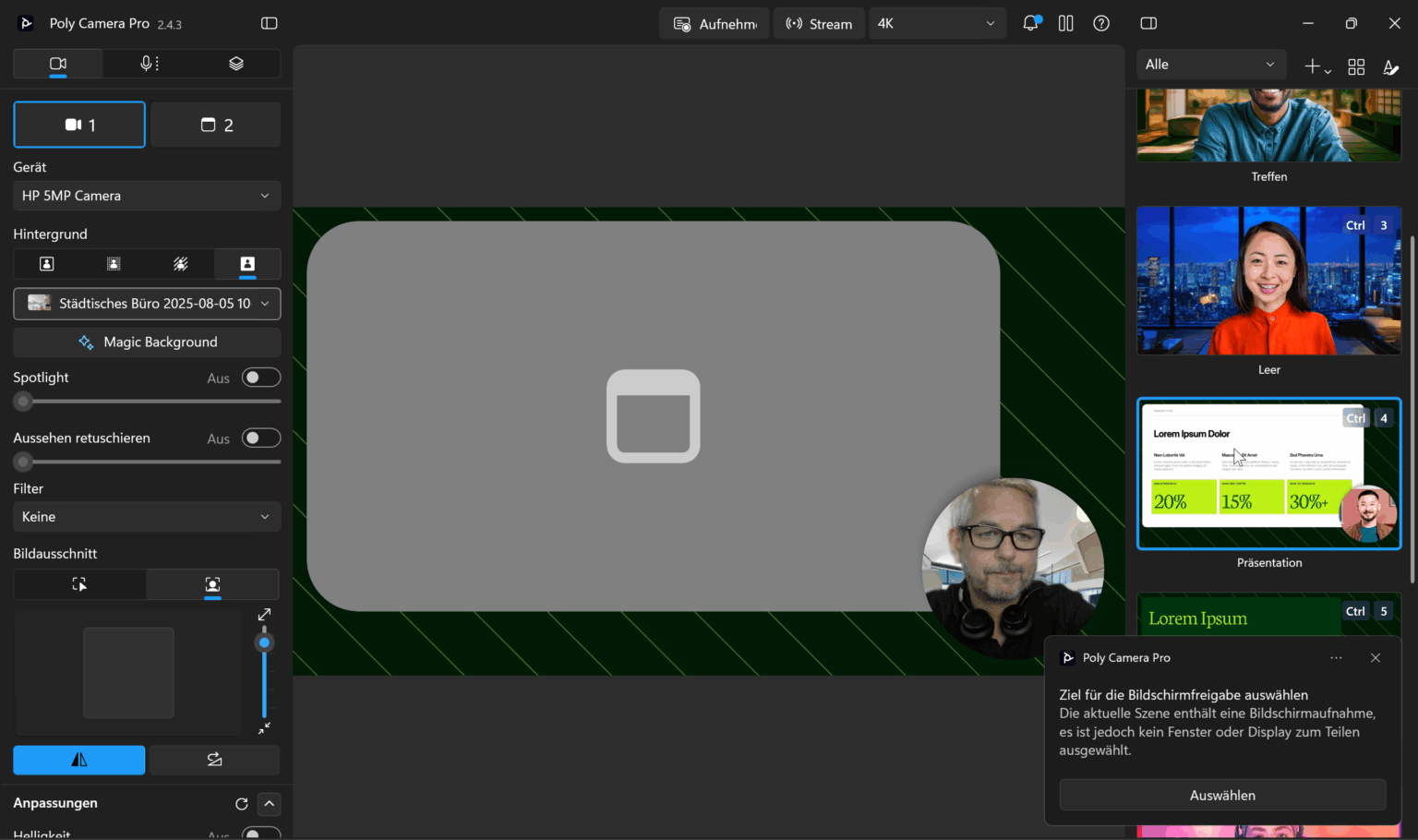Open notification more options ellipsis
Image resolution: width=1418 pixels, height=840 pixels.
(1336, 658)
